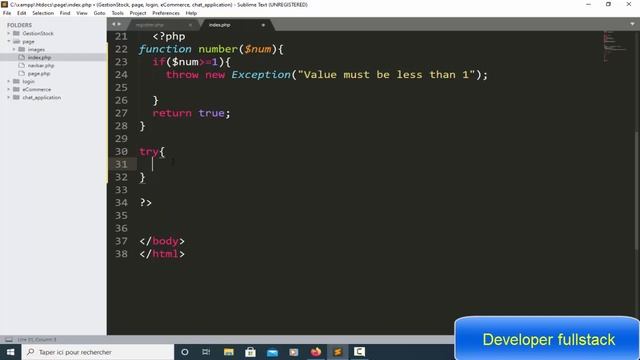The width and height of the screenshot is (640, 360).
Task: Toggle side bar icon in status bar
Action: 9,340
